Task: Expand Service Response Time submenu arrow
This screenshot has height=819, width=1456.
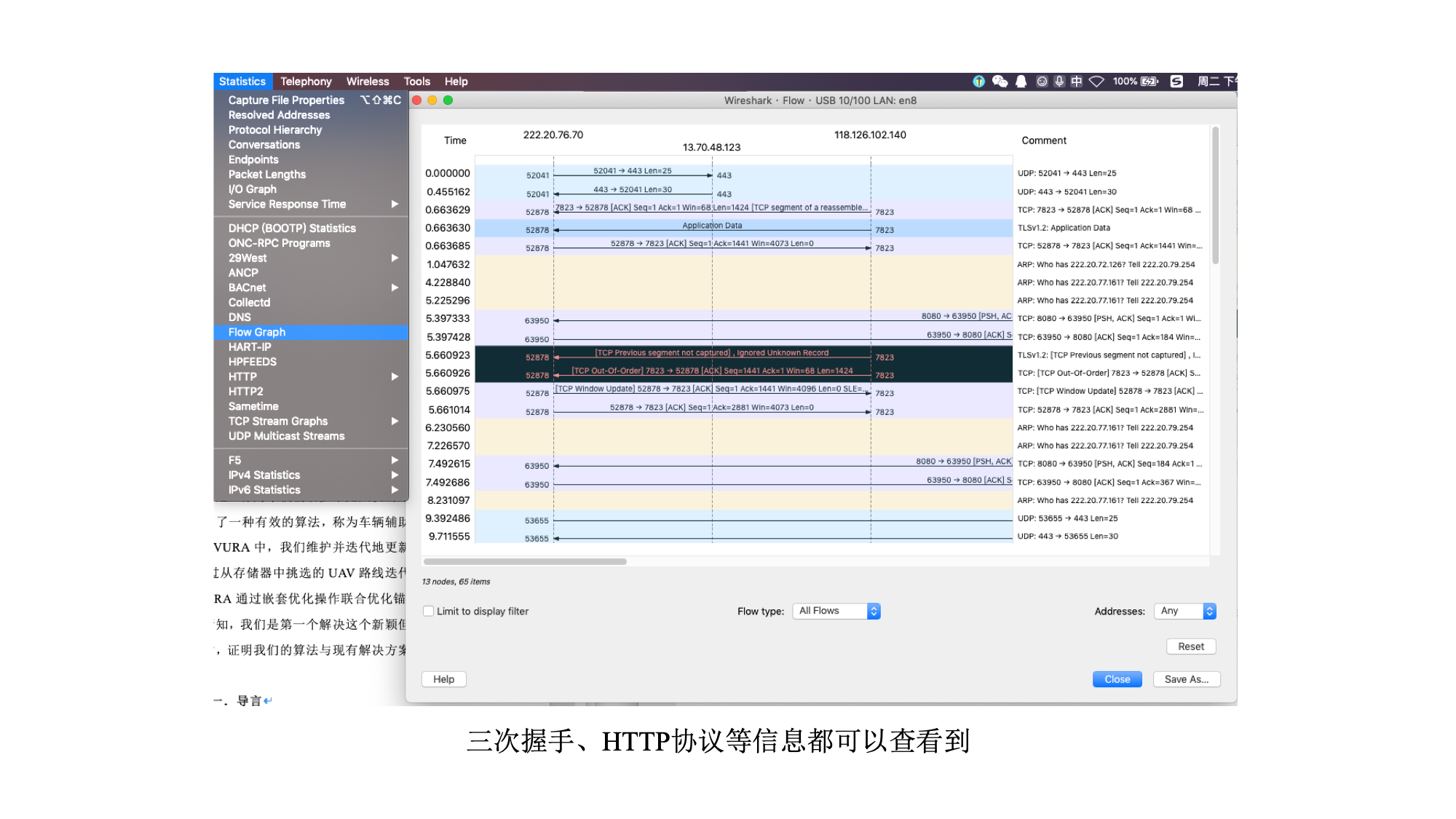Action: [x=395, y=205]
